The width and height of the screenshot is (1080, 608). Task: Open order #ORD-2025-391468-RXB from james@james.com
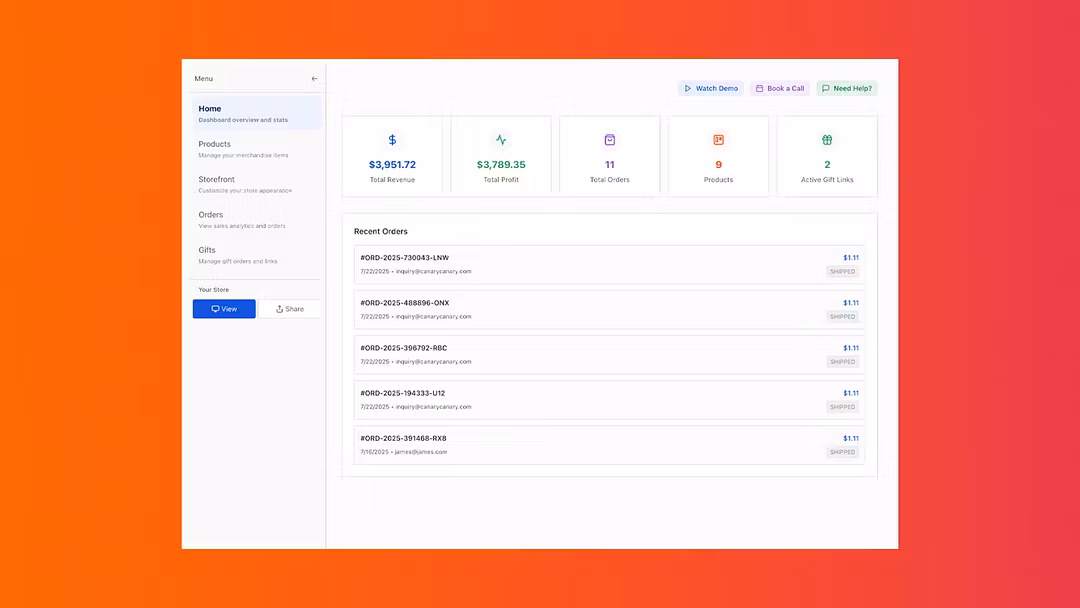coord(608,445)
